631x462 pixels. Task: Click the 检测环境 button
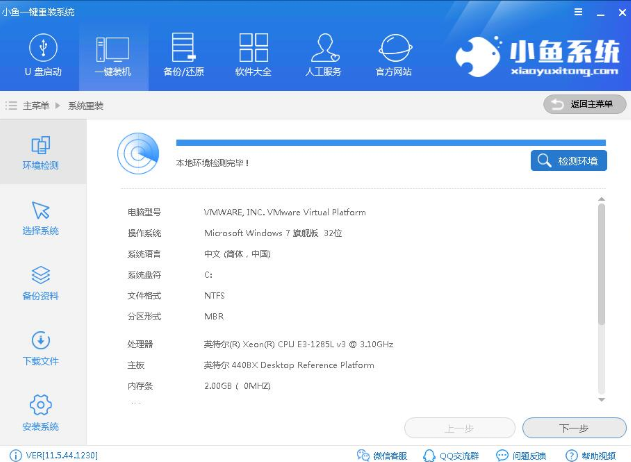click(568, 160)
